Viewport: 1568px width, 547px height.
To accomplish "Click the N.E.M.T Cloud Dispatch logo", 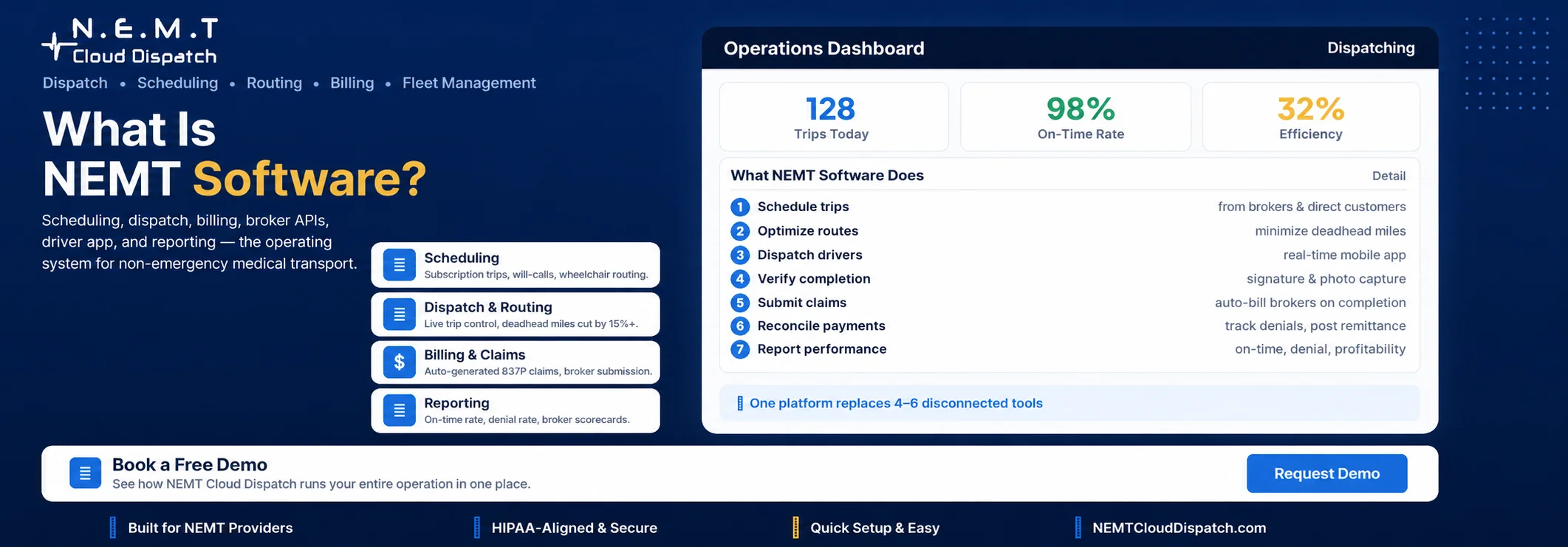I will pyautogui.click(x=130, y=41).
